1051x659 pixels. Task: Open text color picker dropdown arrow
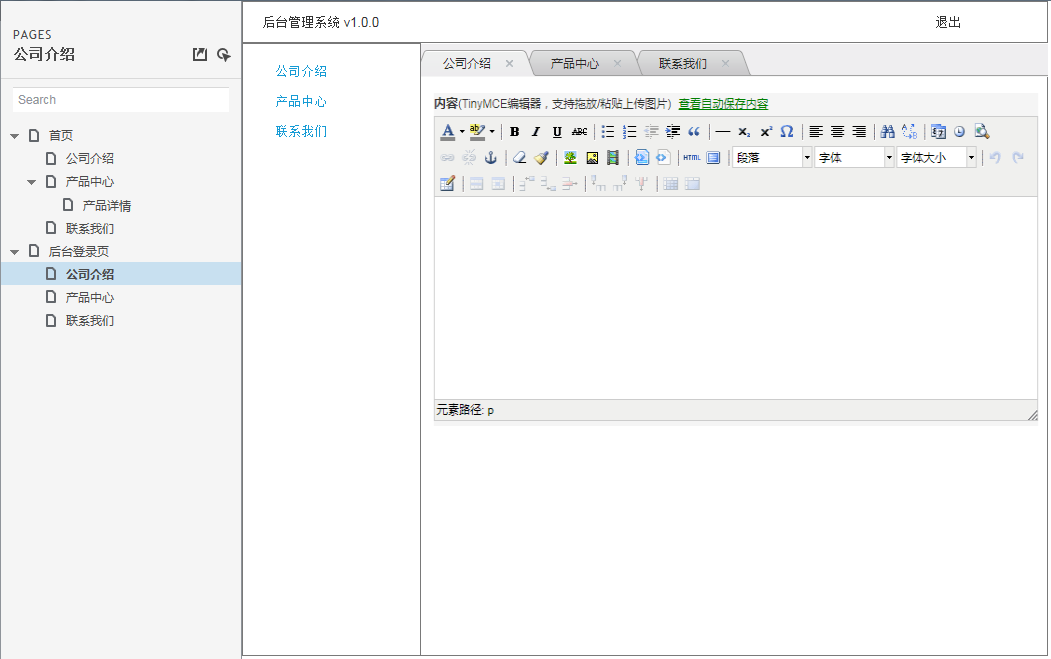pos(462,131)
